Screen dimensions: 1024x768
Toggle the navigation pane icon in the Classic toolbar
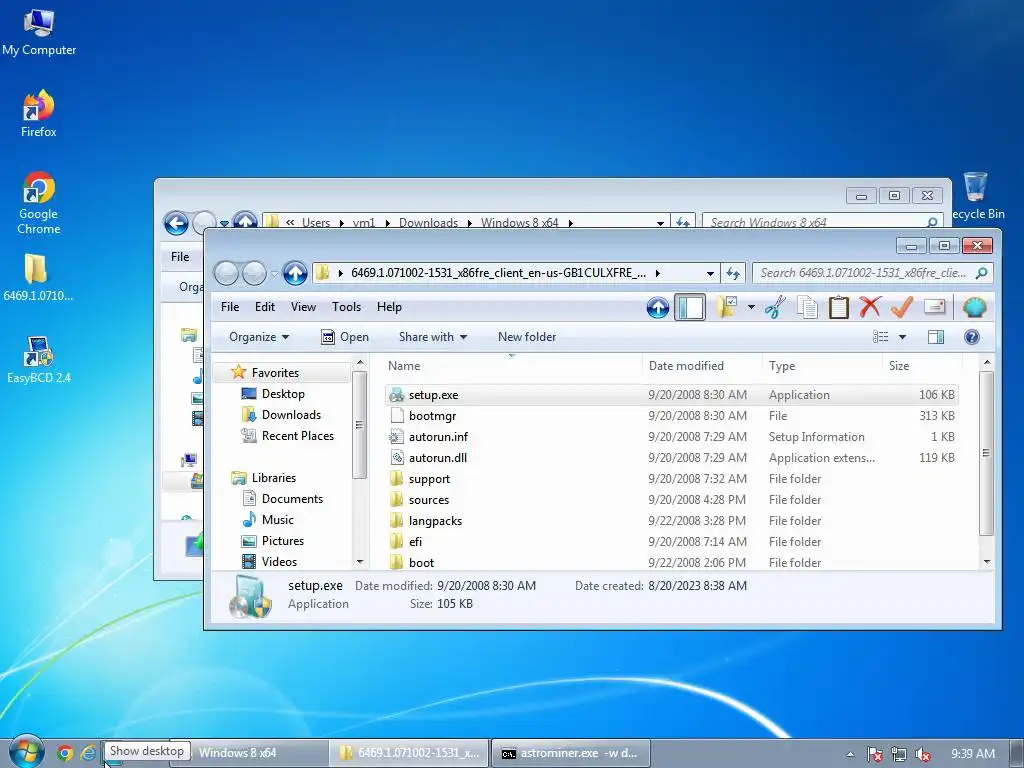(x=690, y=308)
